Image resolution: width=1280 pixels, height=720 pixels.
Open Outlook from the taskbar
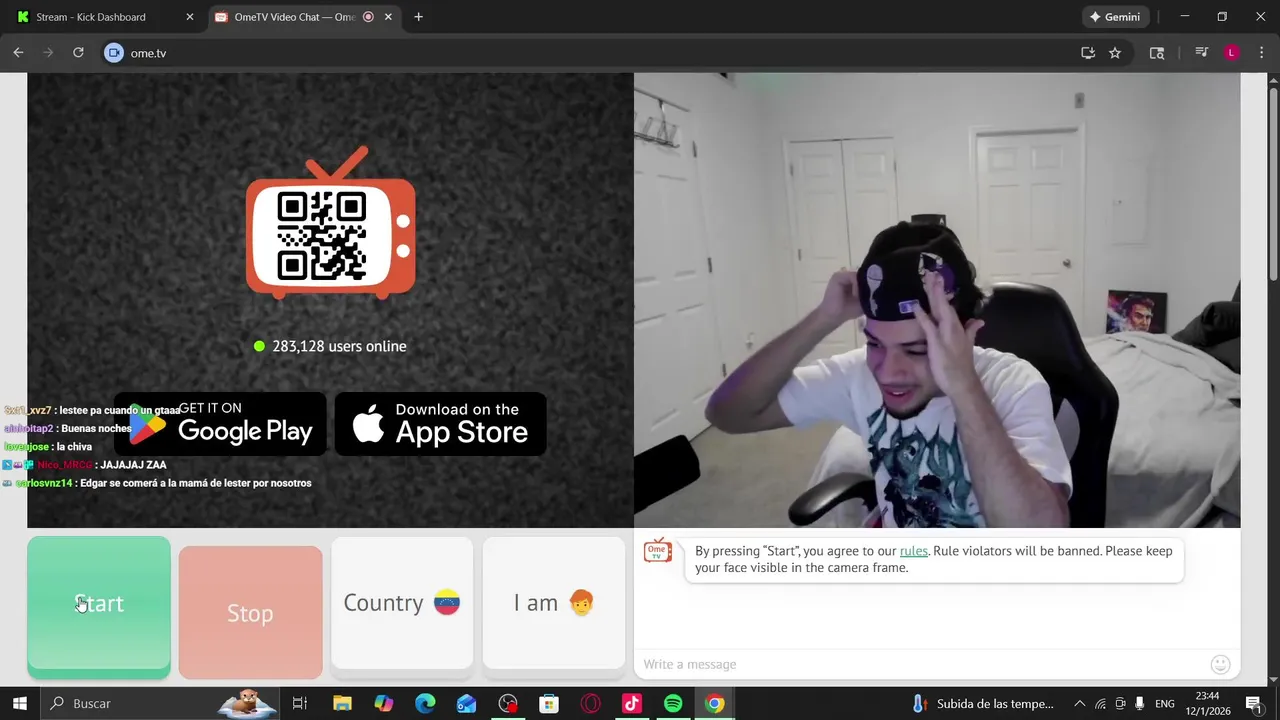click(x=467, y=704)
